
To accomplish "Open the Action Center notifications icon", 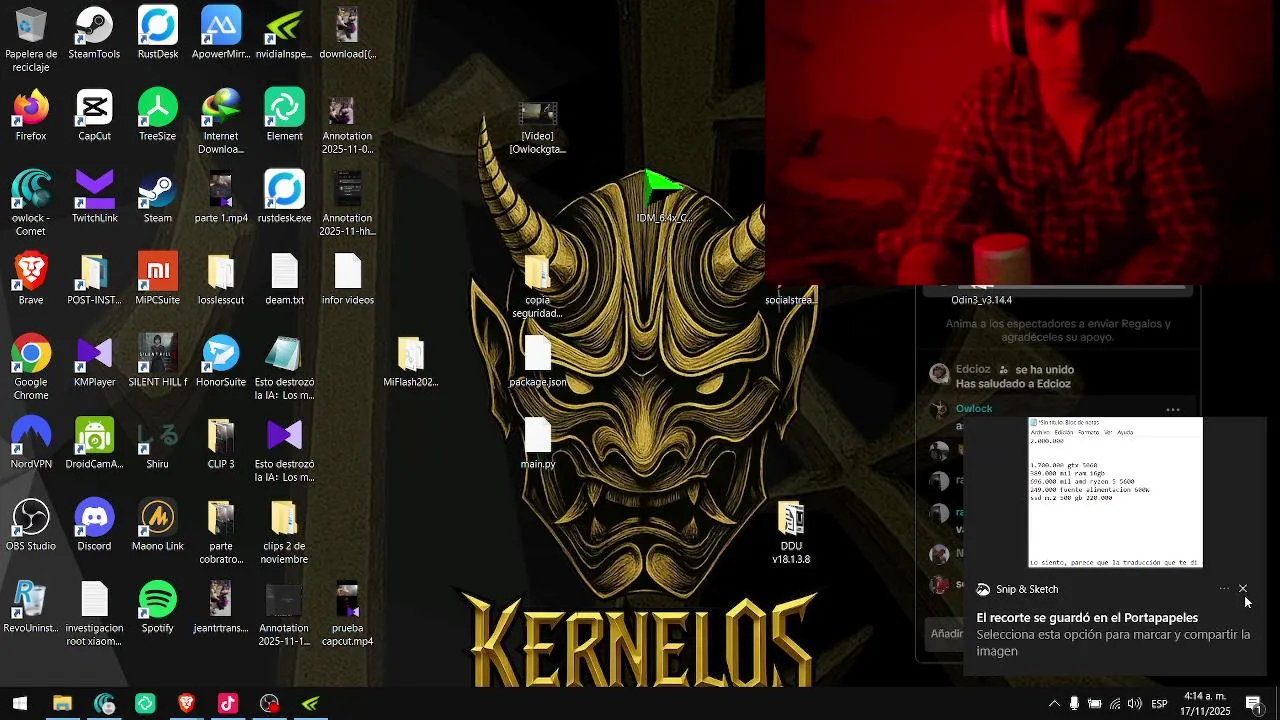I will 1254,704.
